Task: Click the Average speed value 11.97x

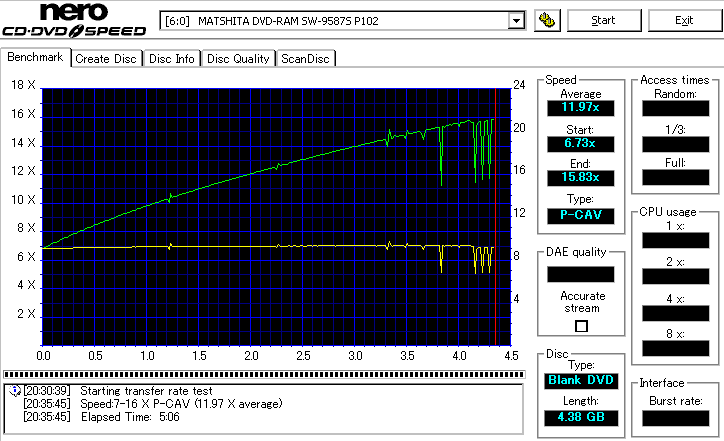Action: (x=580, y=107)
